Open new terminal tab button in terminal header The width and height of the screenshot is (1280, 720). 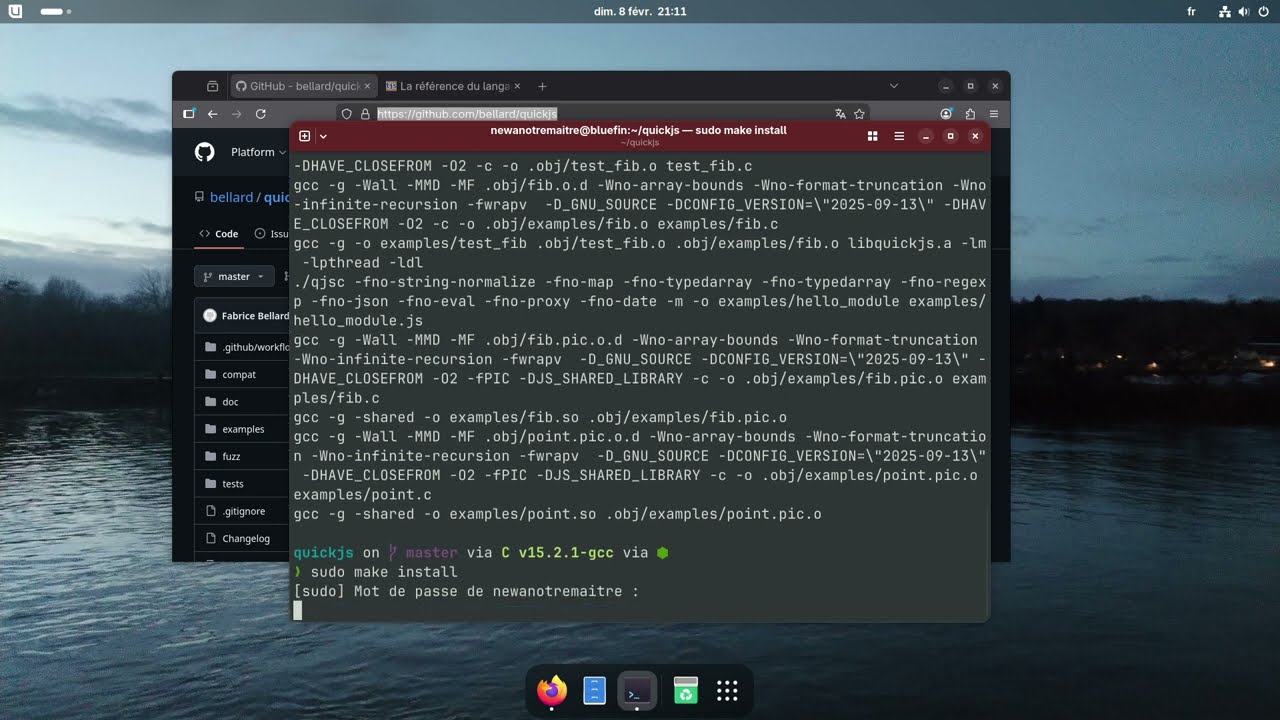pos(305,136)
